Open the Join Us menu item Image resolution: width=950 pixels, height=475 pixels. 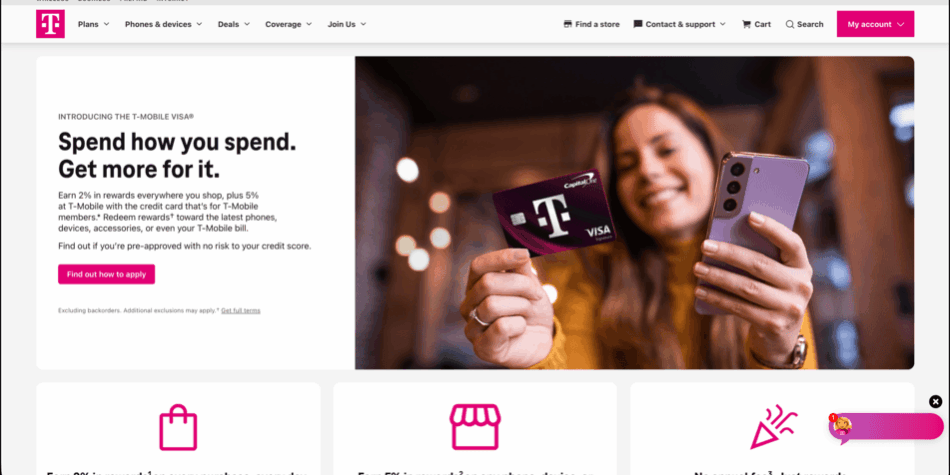click(347, 24)
